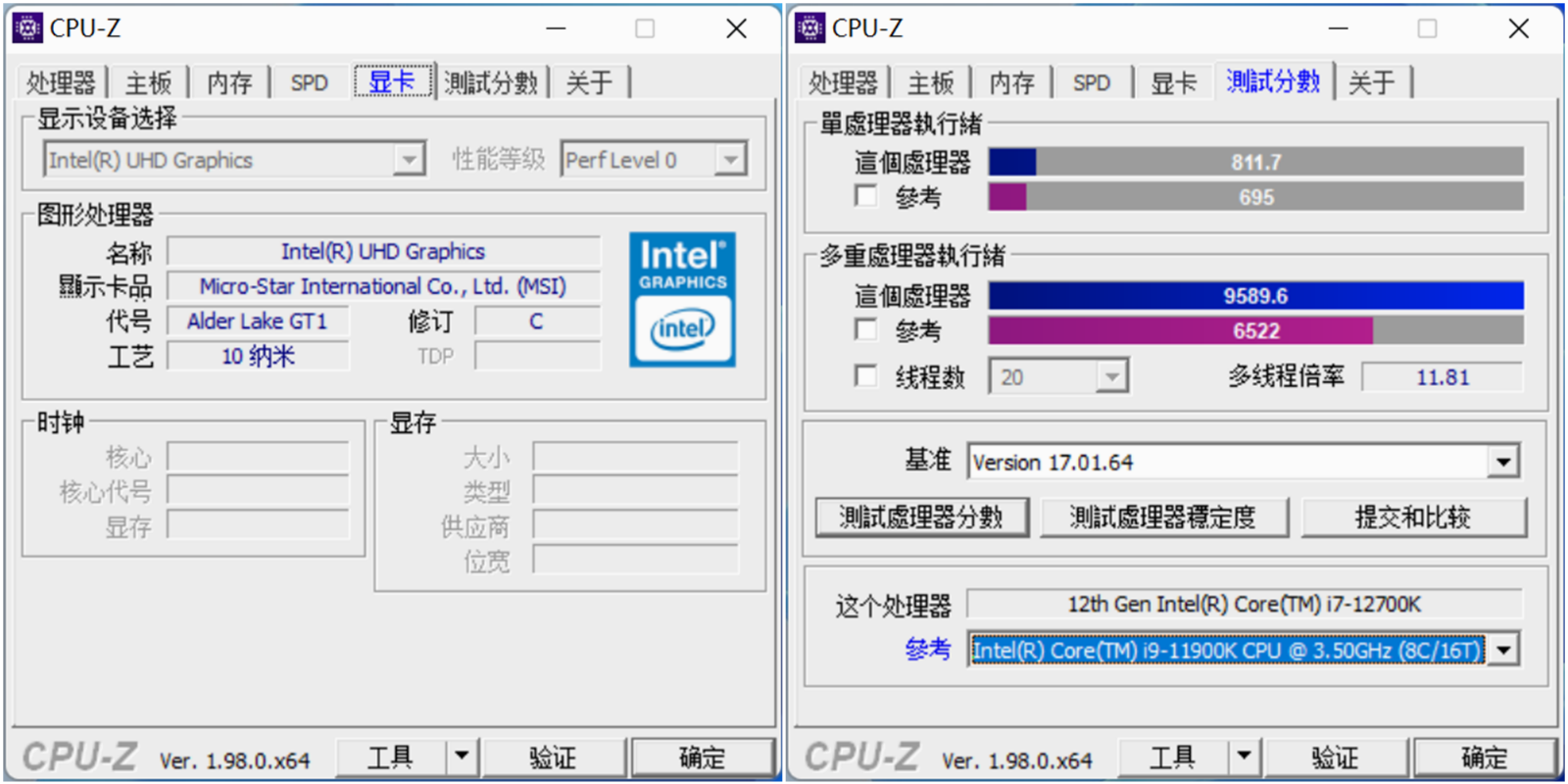Viewport: 1568px width, 784px height.
Task: Click 确定 button in right window
Action: click(1485, 758)
